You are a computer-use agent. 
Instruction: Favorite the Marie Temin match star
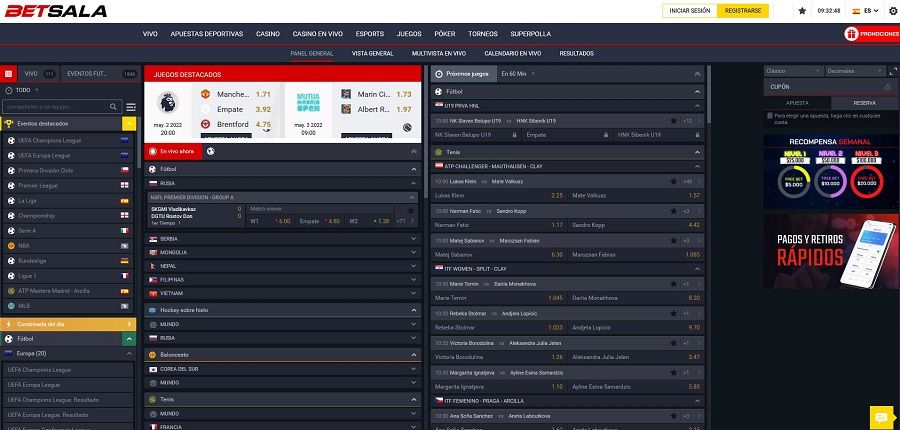coord(673,284)
